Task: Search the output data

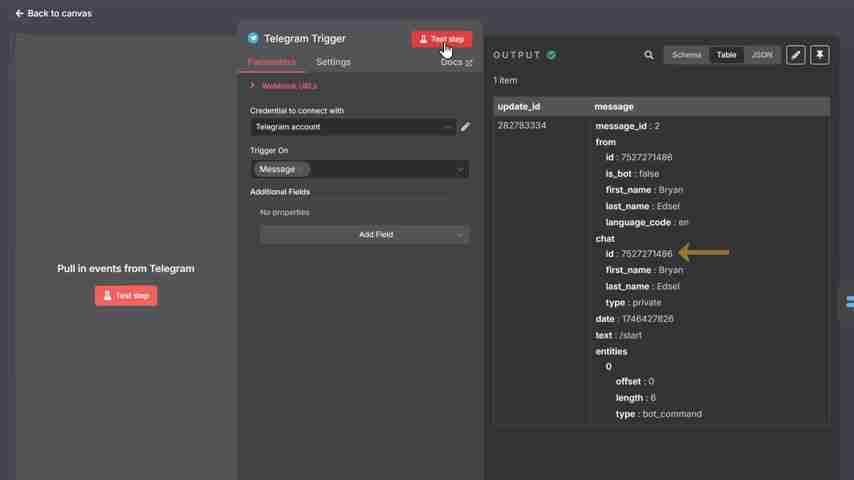Action: click(649, 55)
